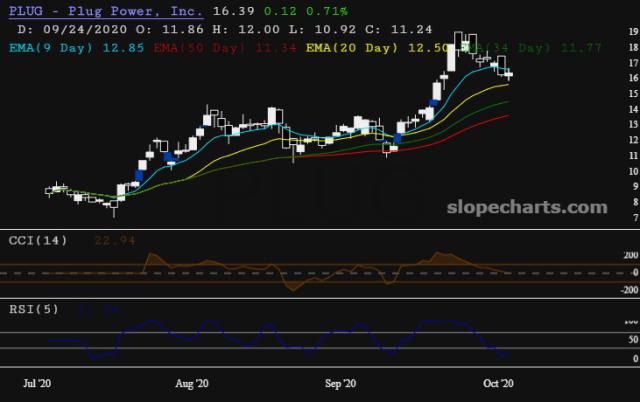Select the EMA(50 Day) legend label
Screen dimensions: 640x402
[x=207, y=47]
